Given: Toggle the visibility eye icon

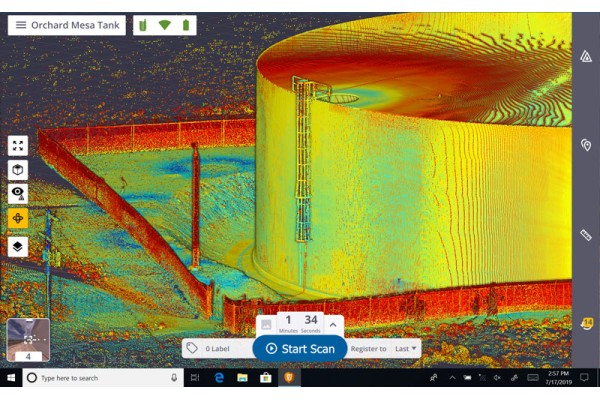Looking at the screenshot, I should pyautogui.click(x=18, y=194).
